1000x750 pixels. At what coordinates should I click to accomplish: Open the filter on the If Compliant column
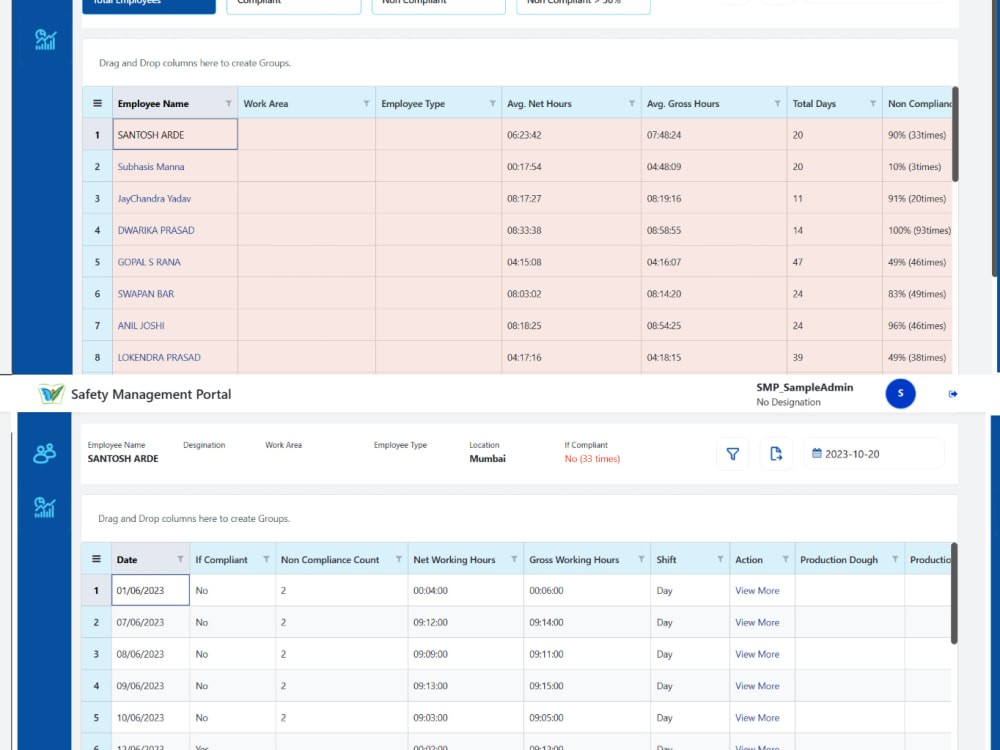266,559
